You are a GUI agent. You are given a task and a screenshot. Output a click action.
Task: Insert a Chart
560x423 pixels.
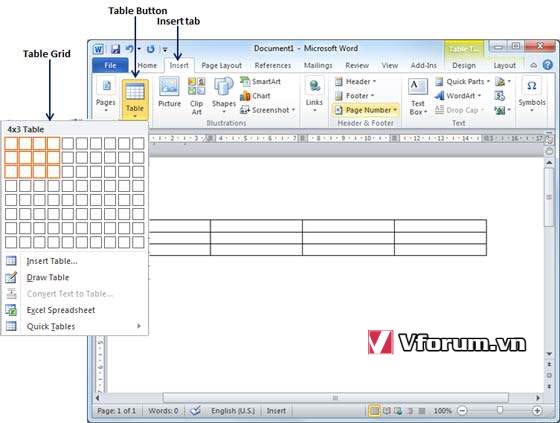pos(255,96)
